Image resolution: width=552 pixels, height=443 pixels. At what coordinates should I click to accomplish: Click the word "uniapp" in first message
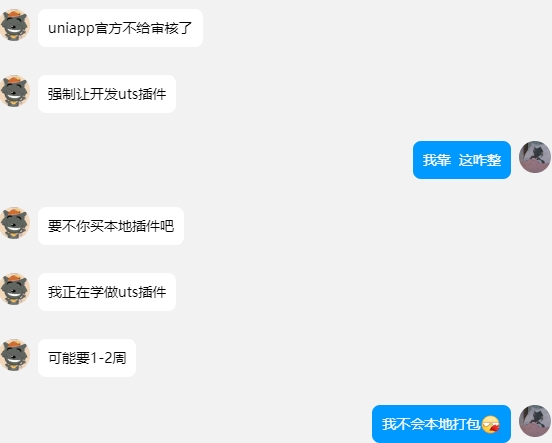pyautogui.click(x=71, y=29)
